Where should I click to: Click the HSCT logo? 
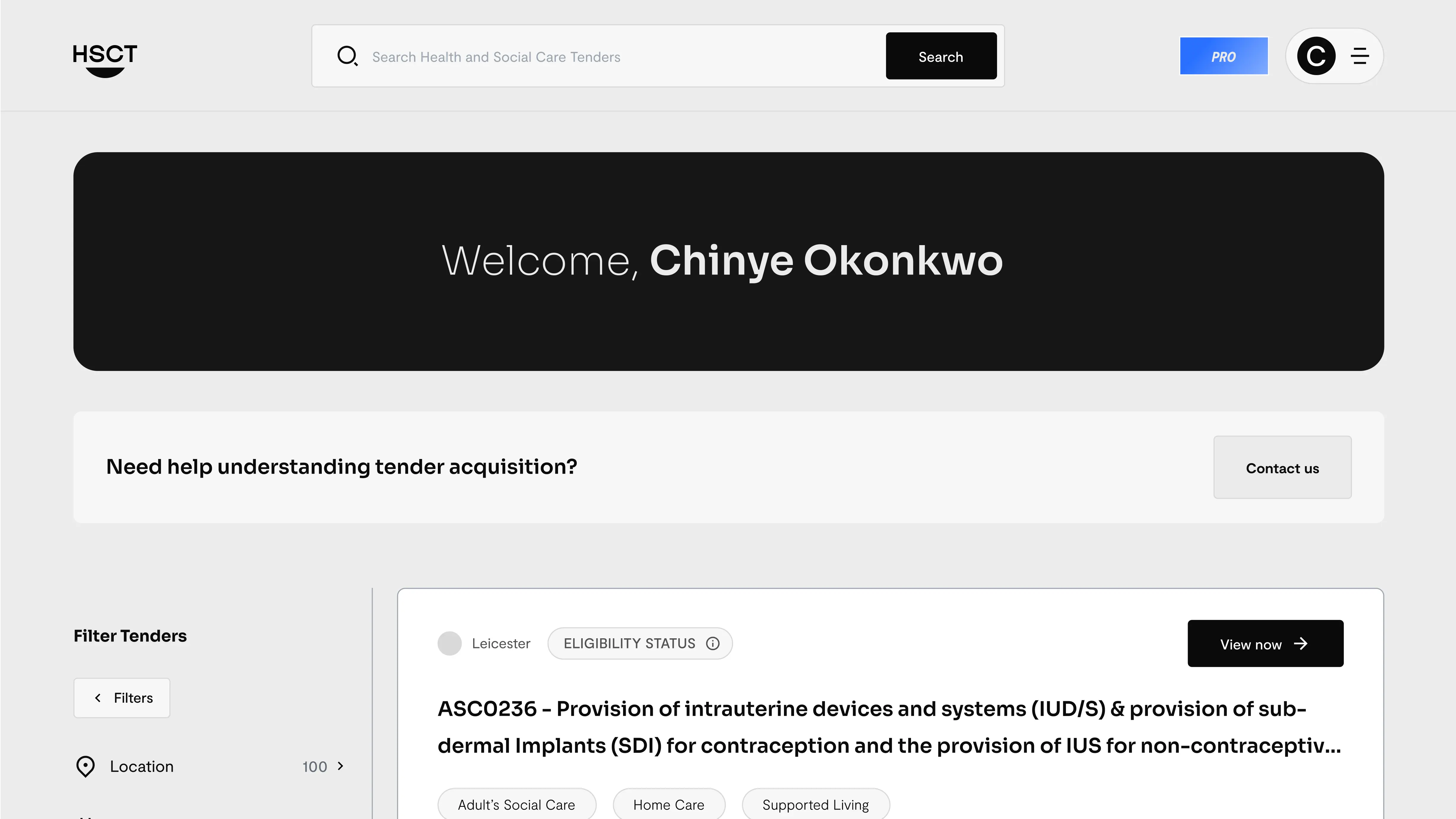[105, 60]
